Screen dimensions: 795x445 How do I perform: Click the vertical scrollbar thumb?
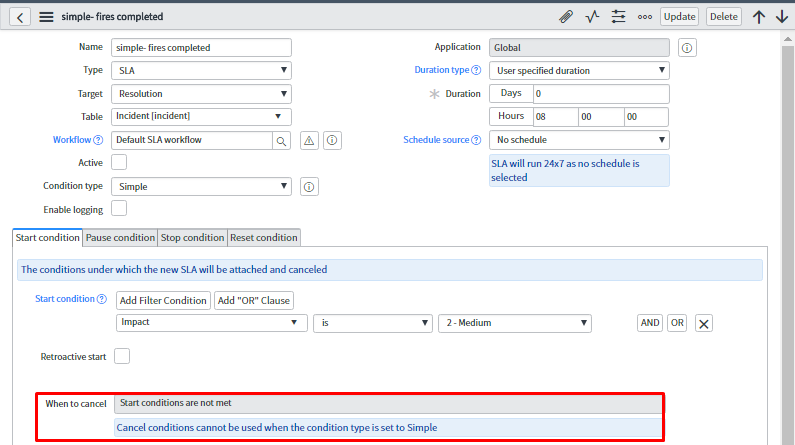point(787,243)
